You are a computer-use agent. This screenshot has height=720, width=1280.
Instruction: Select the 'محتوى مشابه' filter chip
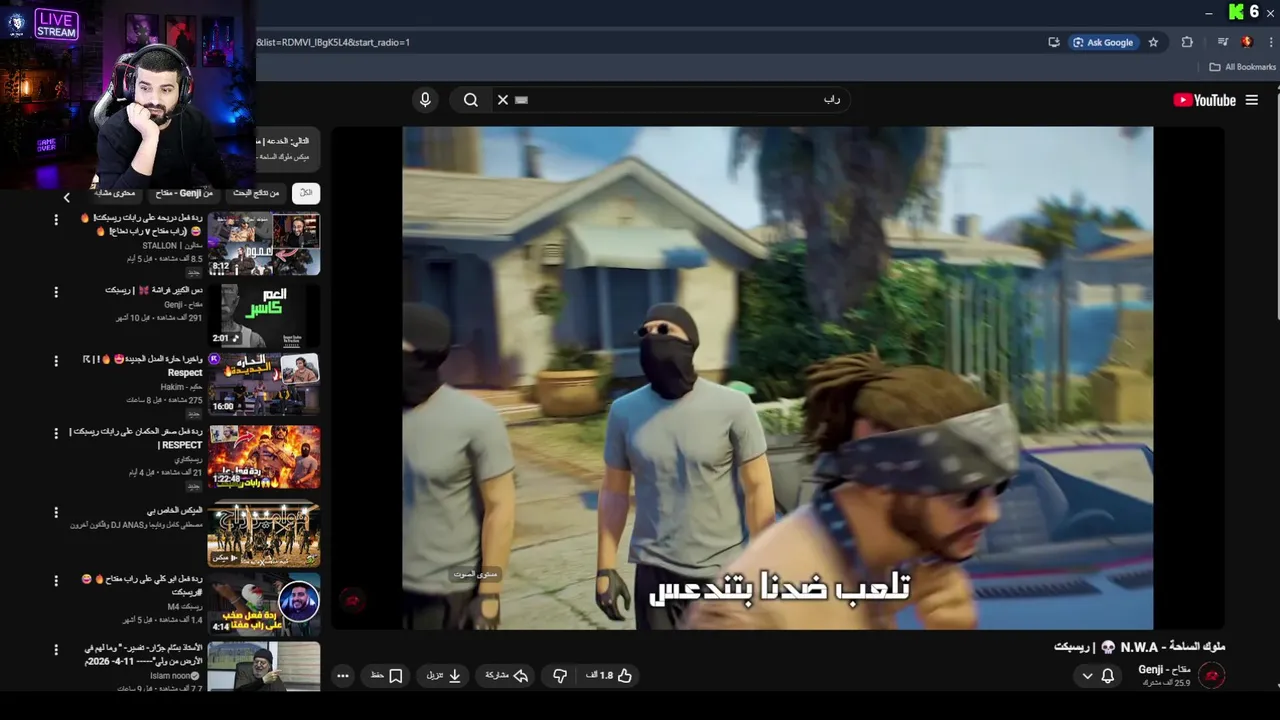coord(113,193)
